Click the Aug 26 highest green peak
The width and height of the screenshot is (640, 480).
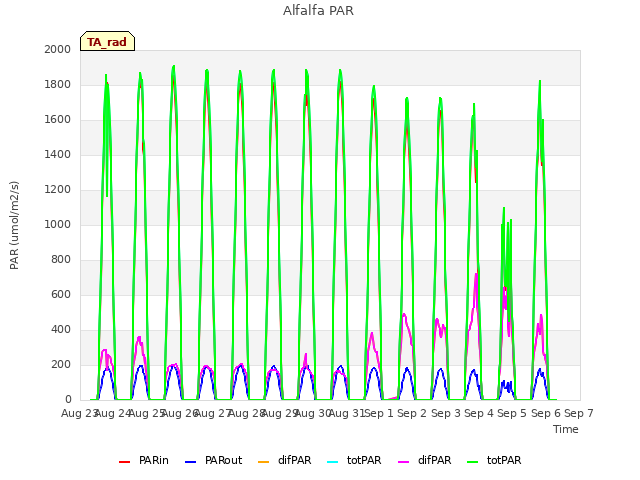[174, 66]
